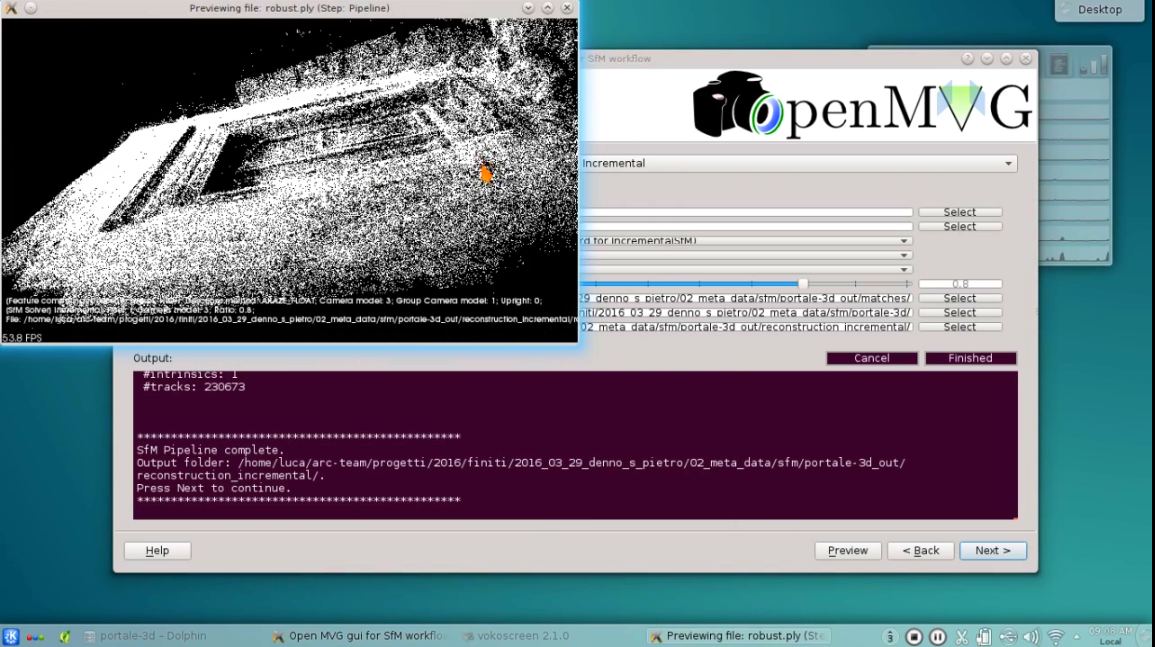Open Klipper via the scissors tray icon
1155x647 pixels.
coord(962,636)
